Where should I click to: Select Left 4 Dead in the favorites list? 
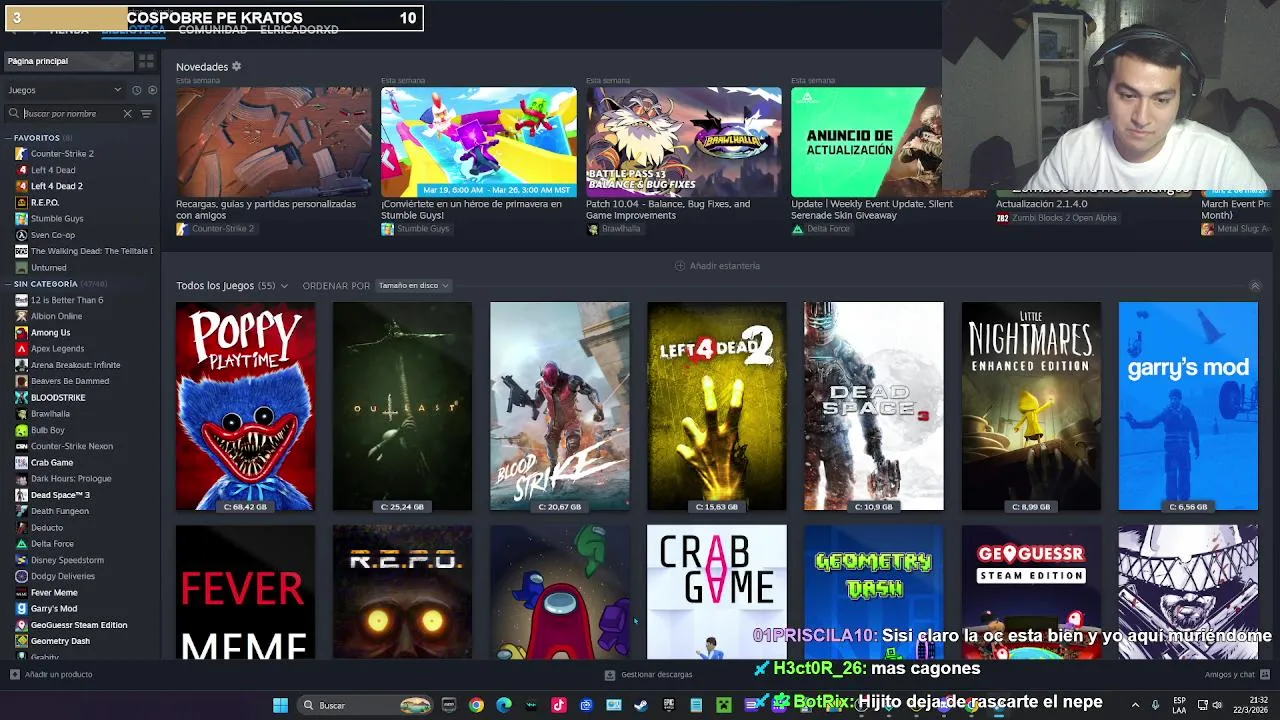click(53, 170)
